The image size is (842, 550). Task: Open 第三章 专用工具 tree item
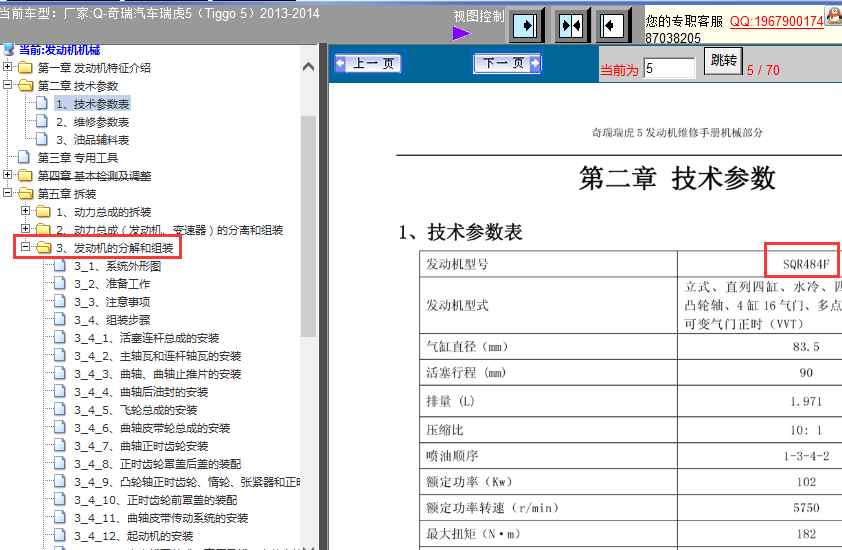tap(77, 158)
